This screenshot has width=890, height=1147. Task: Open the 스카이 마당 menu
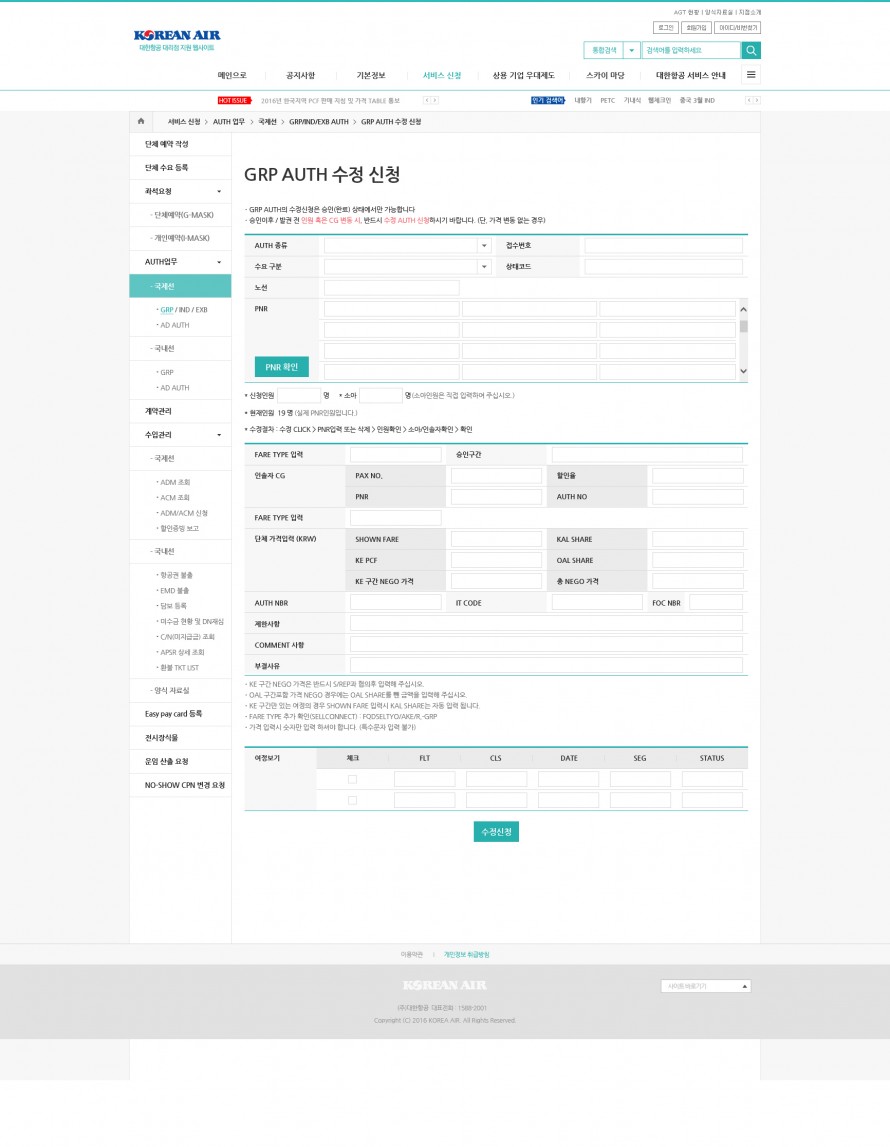605,75
